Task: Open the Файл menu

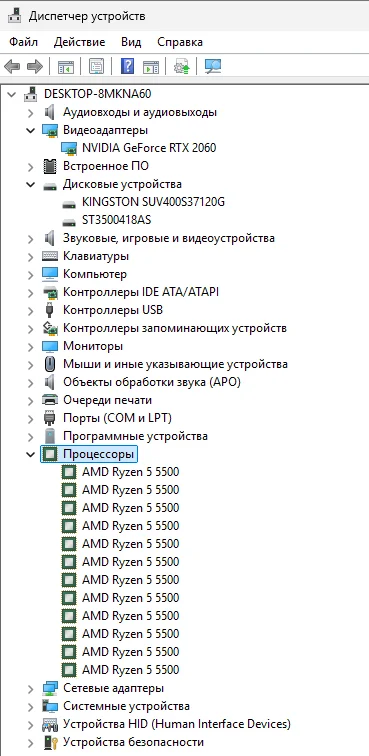Action: pos(23,42)
